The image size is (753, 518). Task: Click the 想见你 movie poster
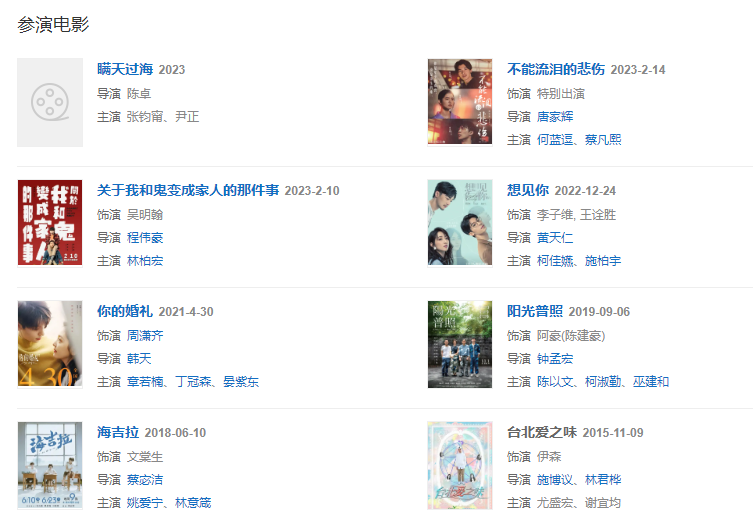click(x=460, y=223)
